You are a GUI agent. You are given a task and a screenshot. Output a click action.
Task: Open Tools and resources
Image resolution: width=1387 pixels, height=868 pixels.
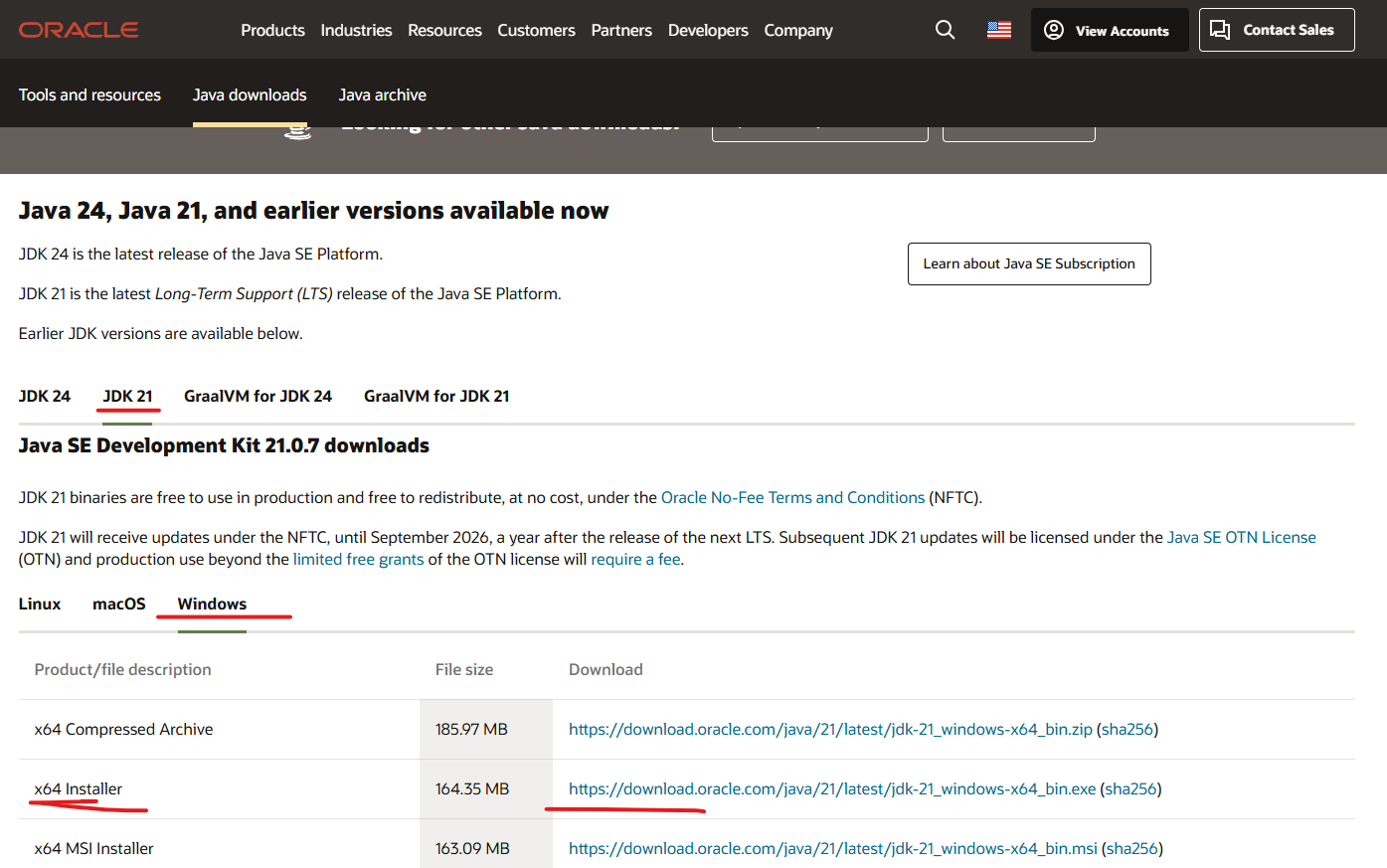(x=89, y=94)
